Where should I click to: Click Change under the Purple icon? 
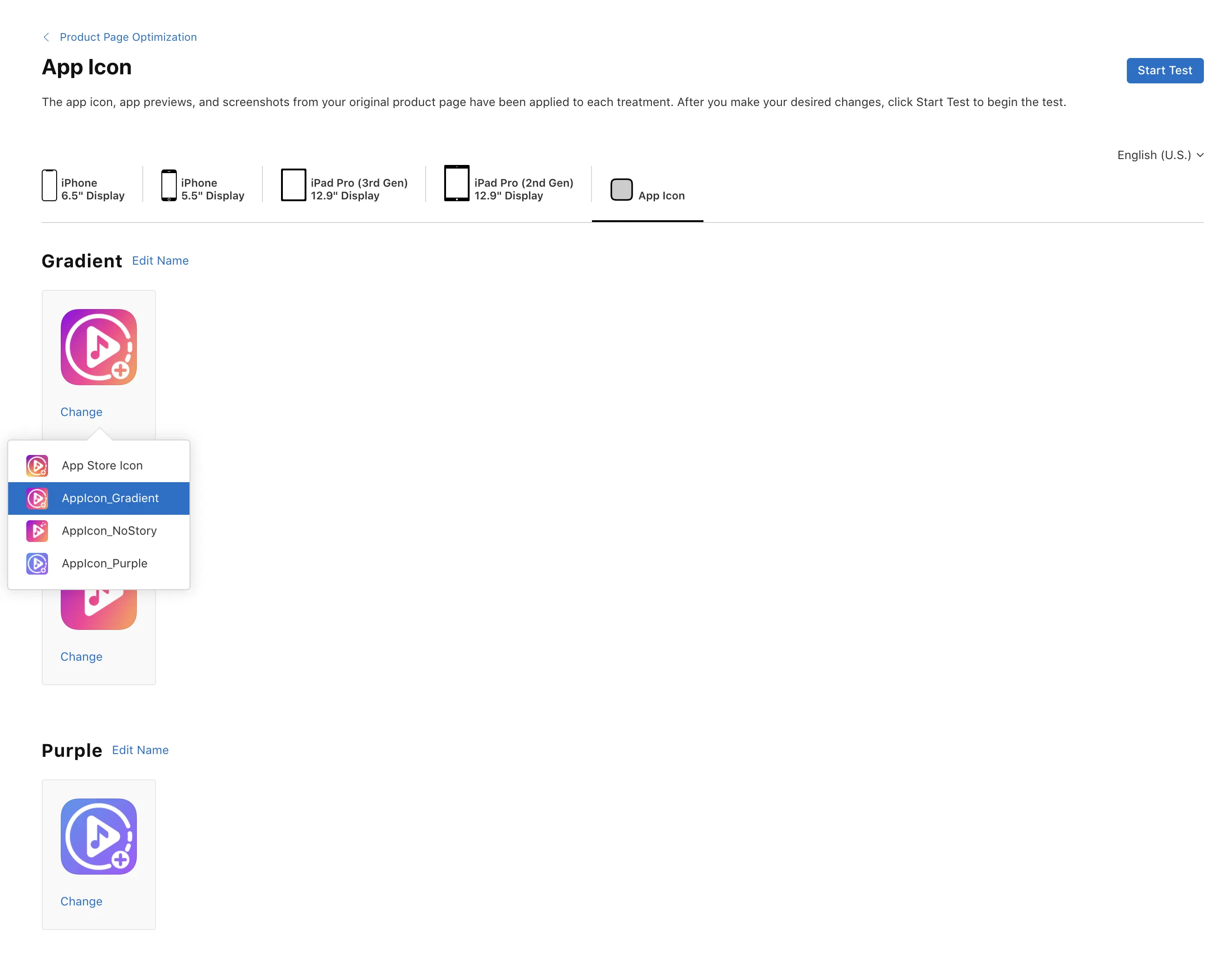81,902
